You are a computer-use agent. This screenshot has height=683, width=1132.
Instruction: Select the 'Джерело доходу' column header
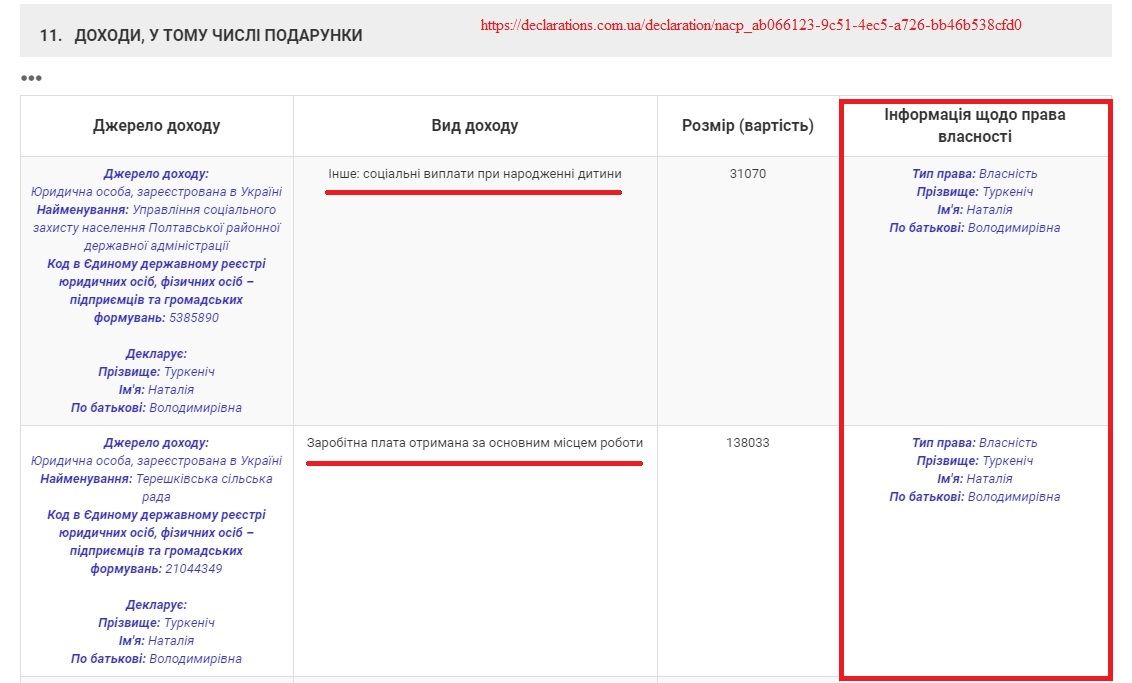coord(156,126)
